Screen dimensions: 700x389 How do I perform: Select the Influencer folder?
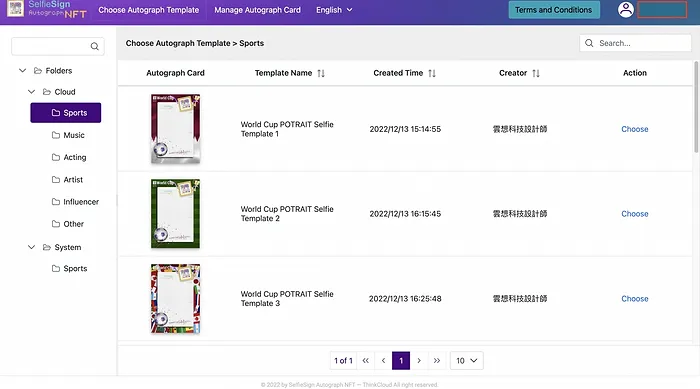pyautogui.click(x=75, y=202)
